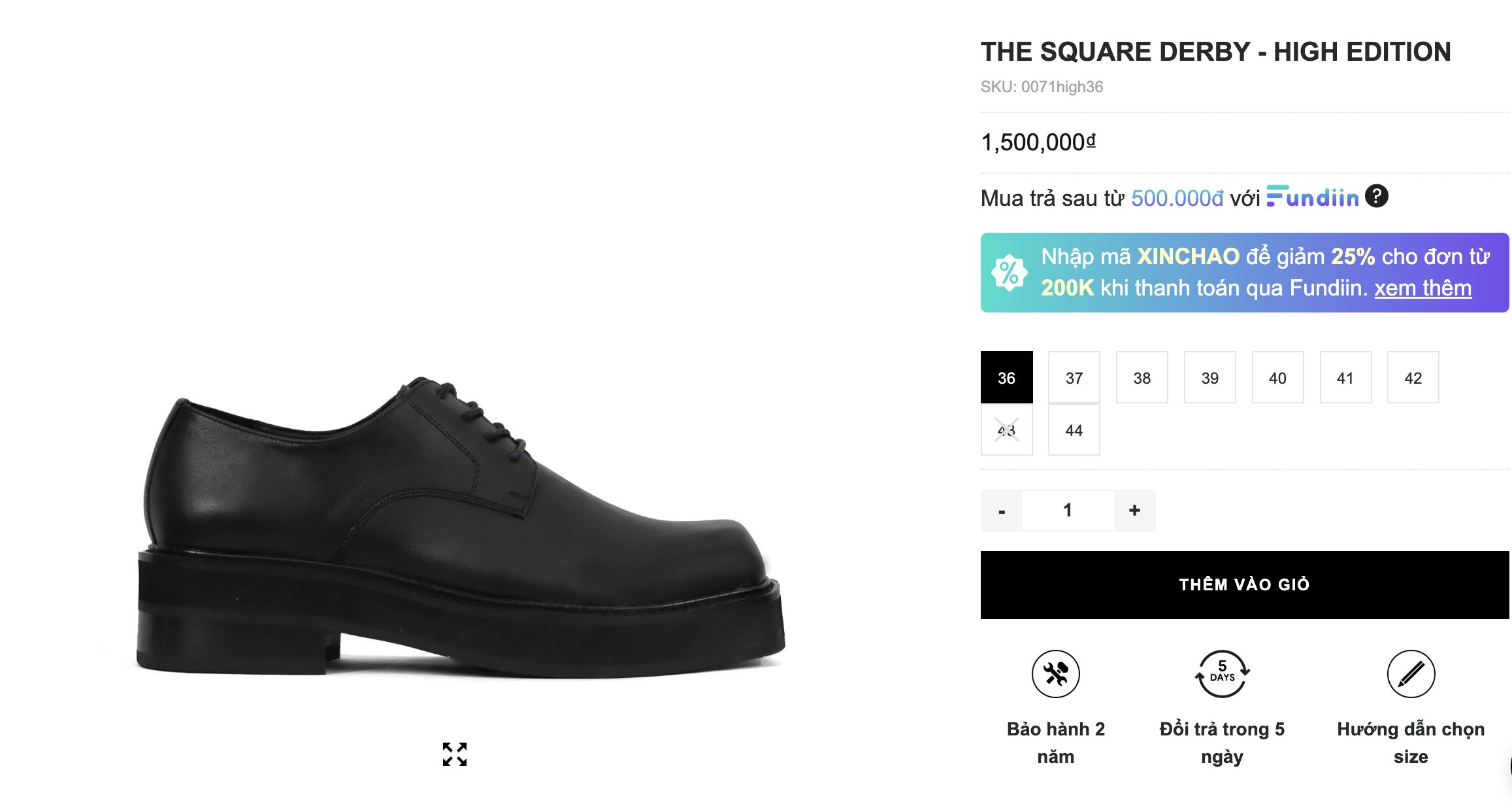The image size is (1512, 808).
Task: Select size 44
Action: click(1074, 430)
